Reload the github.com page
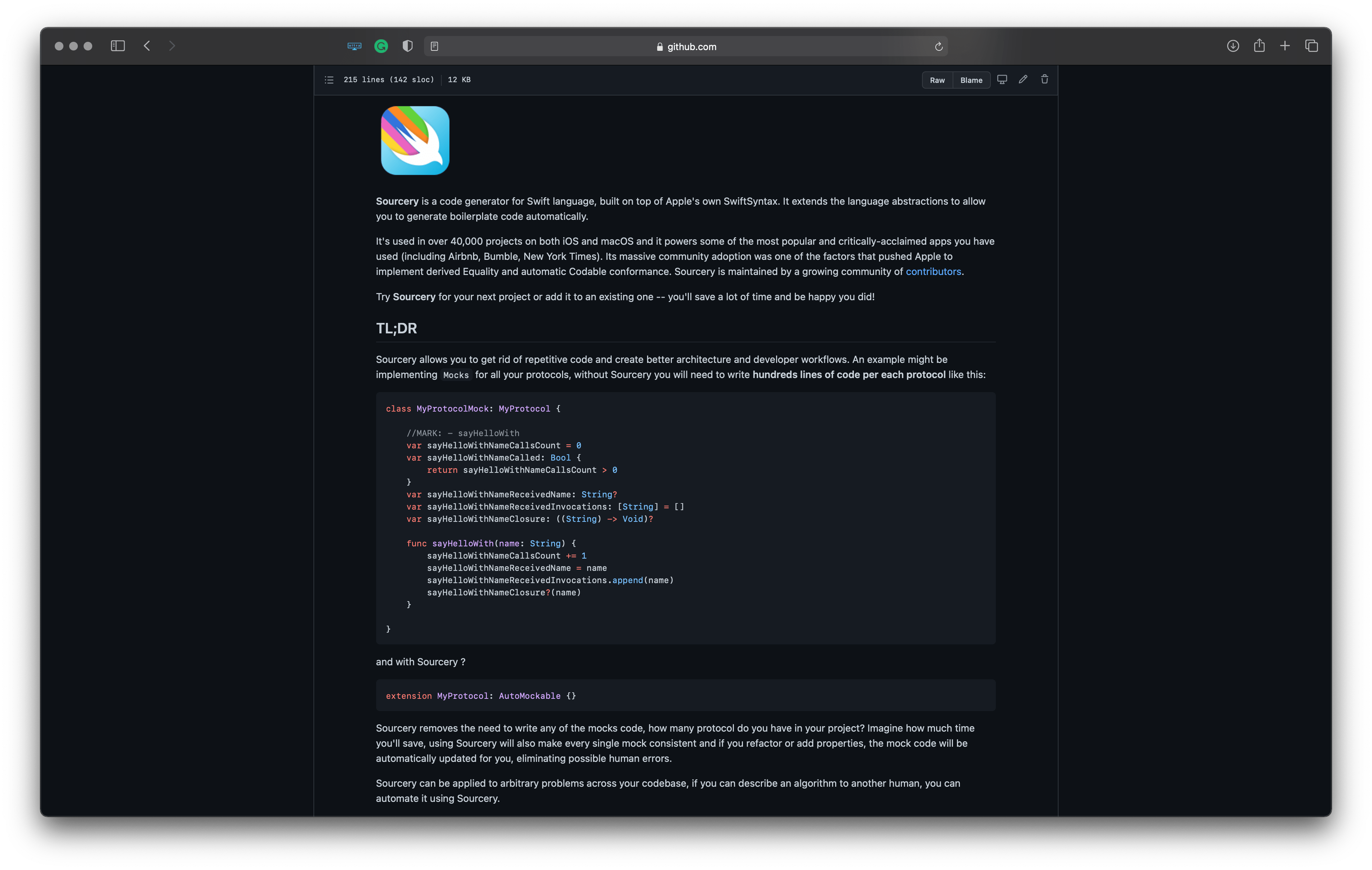 (x=939, y=47)
